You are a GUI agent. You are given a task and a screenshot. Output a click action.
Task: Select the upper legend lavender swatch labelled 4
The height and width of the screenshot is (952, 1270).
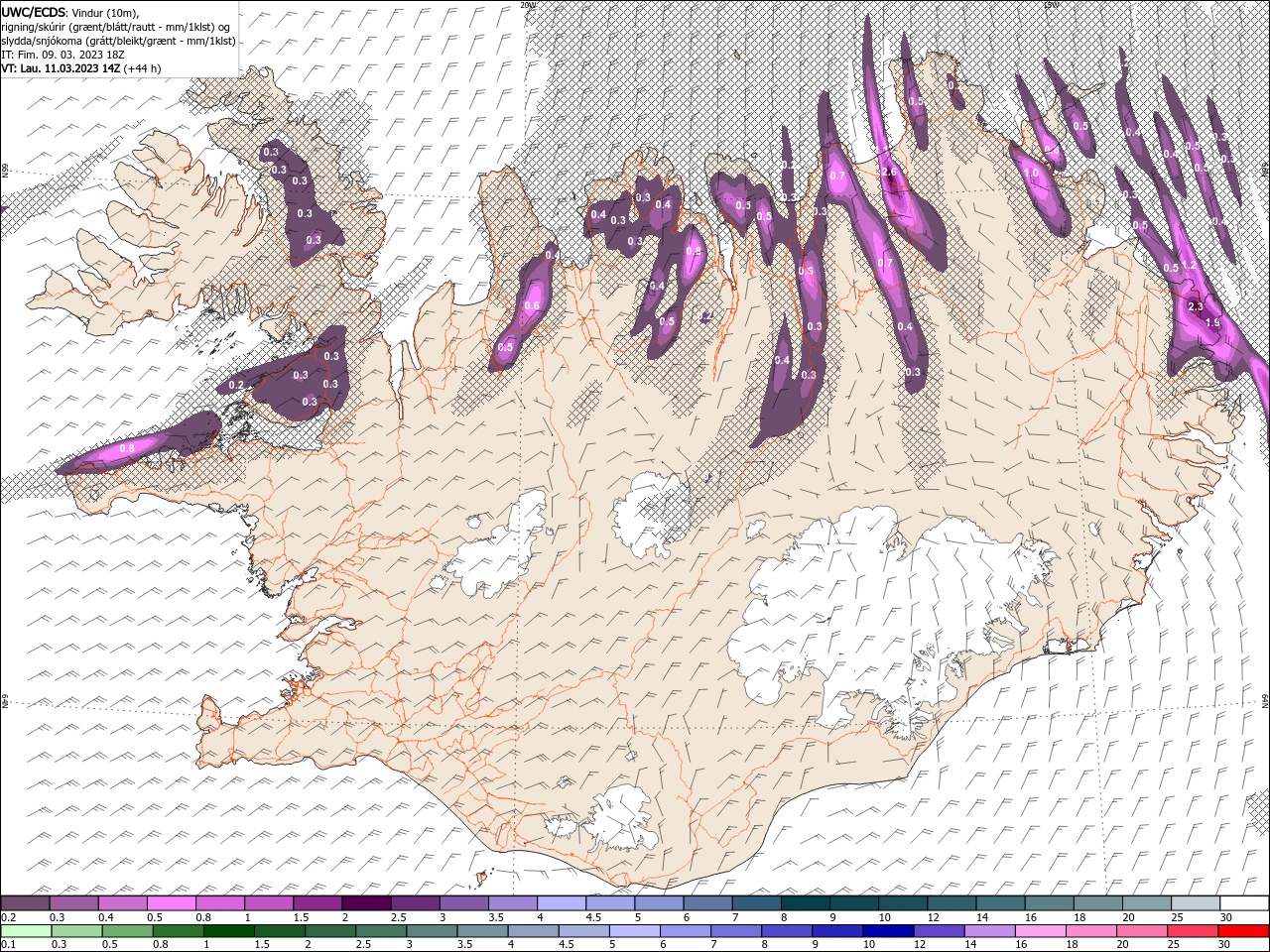pos(562,903)
